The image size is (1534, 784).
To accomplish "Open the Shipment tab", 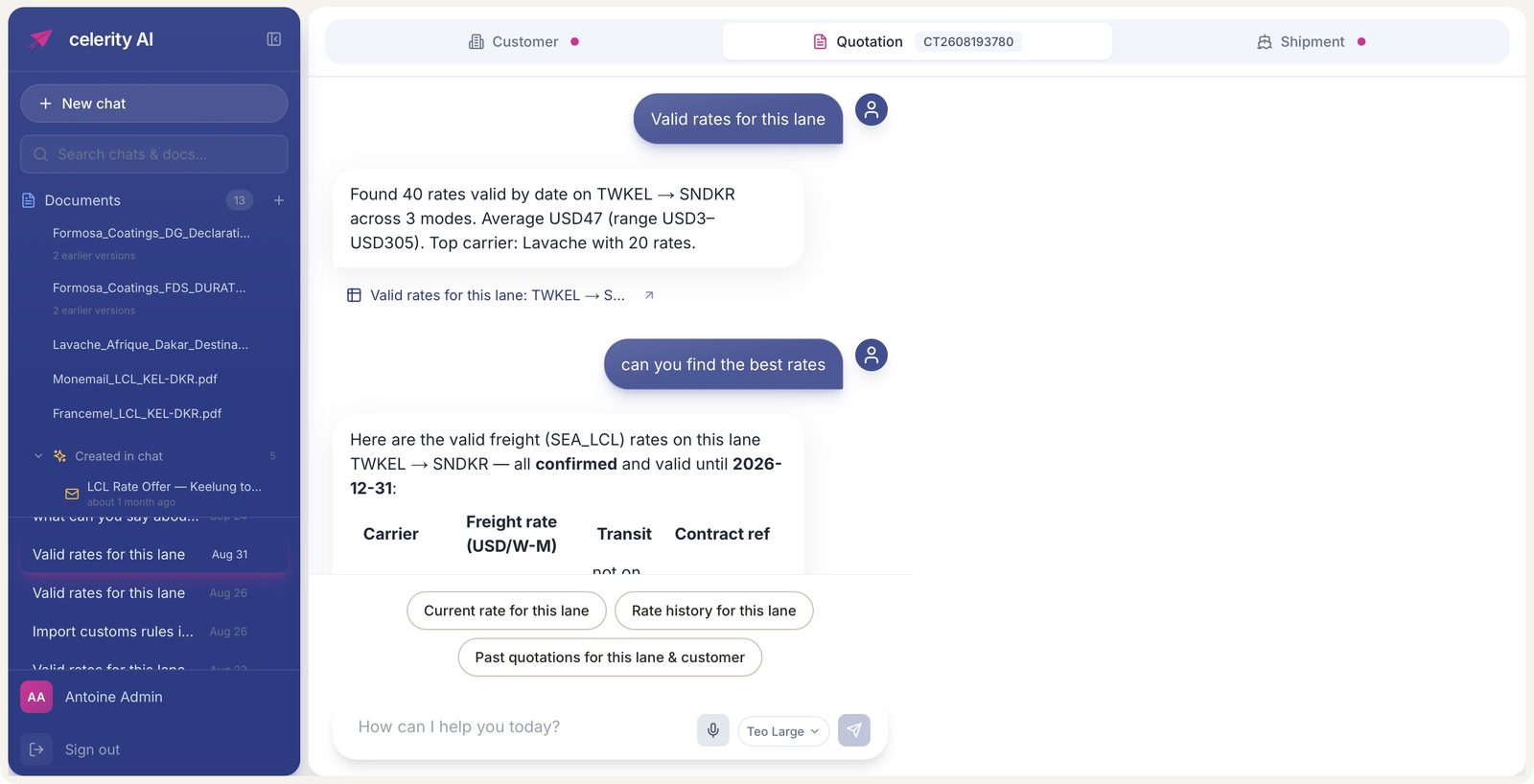I will 1312,42.
